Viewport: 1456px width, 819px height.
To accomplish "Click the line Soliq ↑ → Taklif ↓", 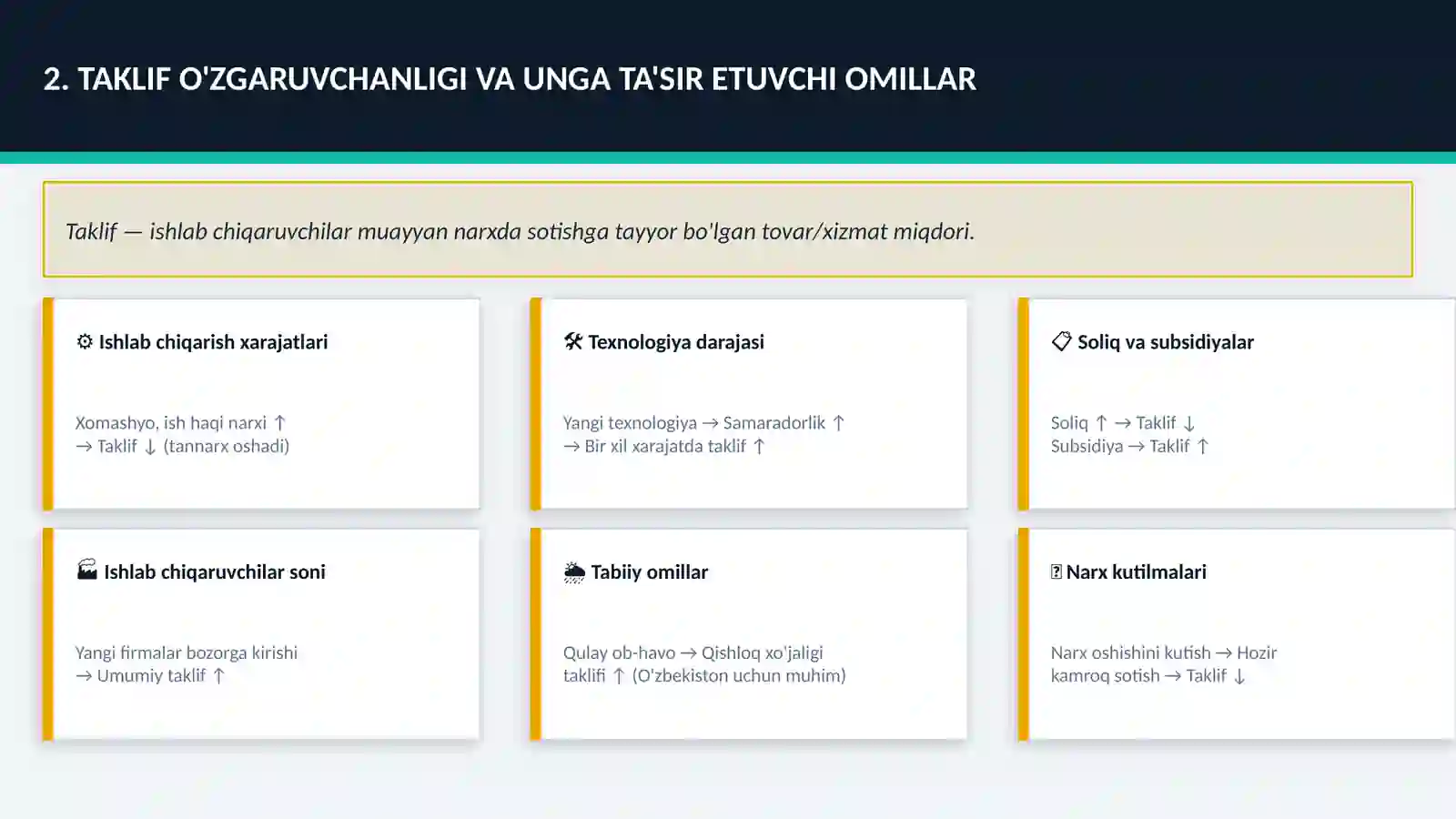I will tap(1123, 423).
